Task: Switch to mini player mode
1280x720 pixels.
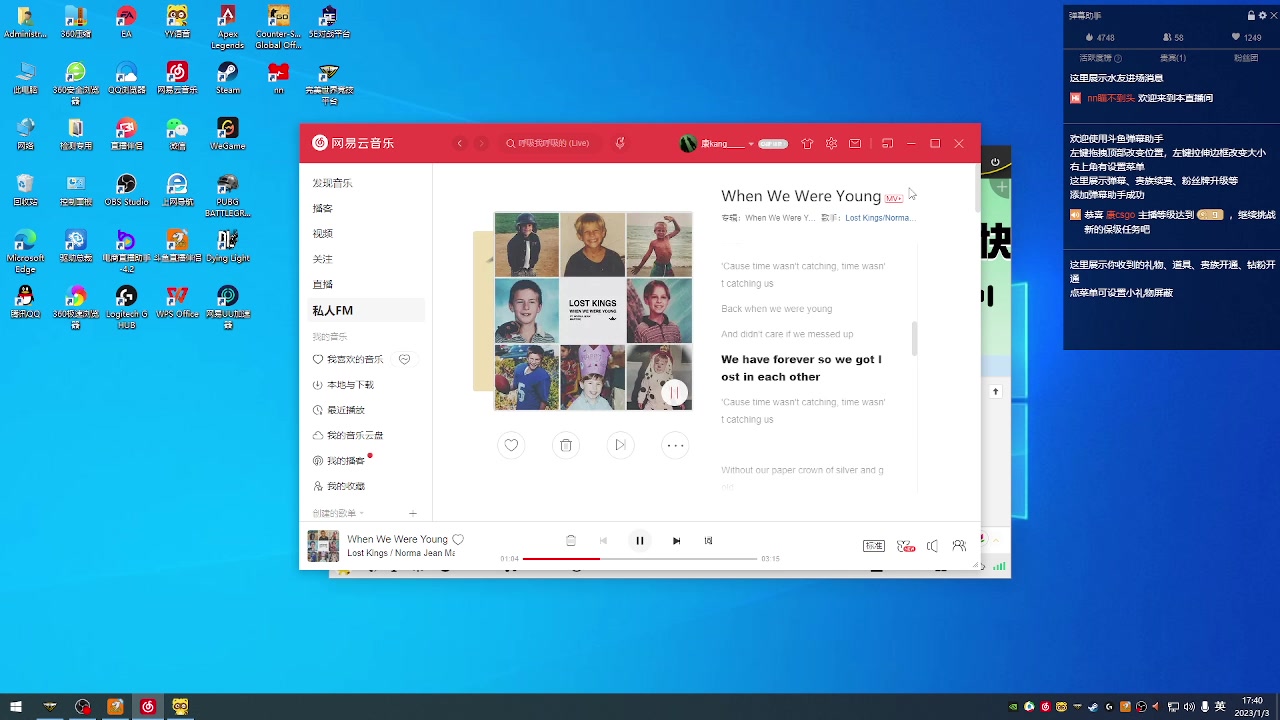Action: (887, 143)
